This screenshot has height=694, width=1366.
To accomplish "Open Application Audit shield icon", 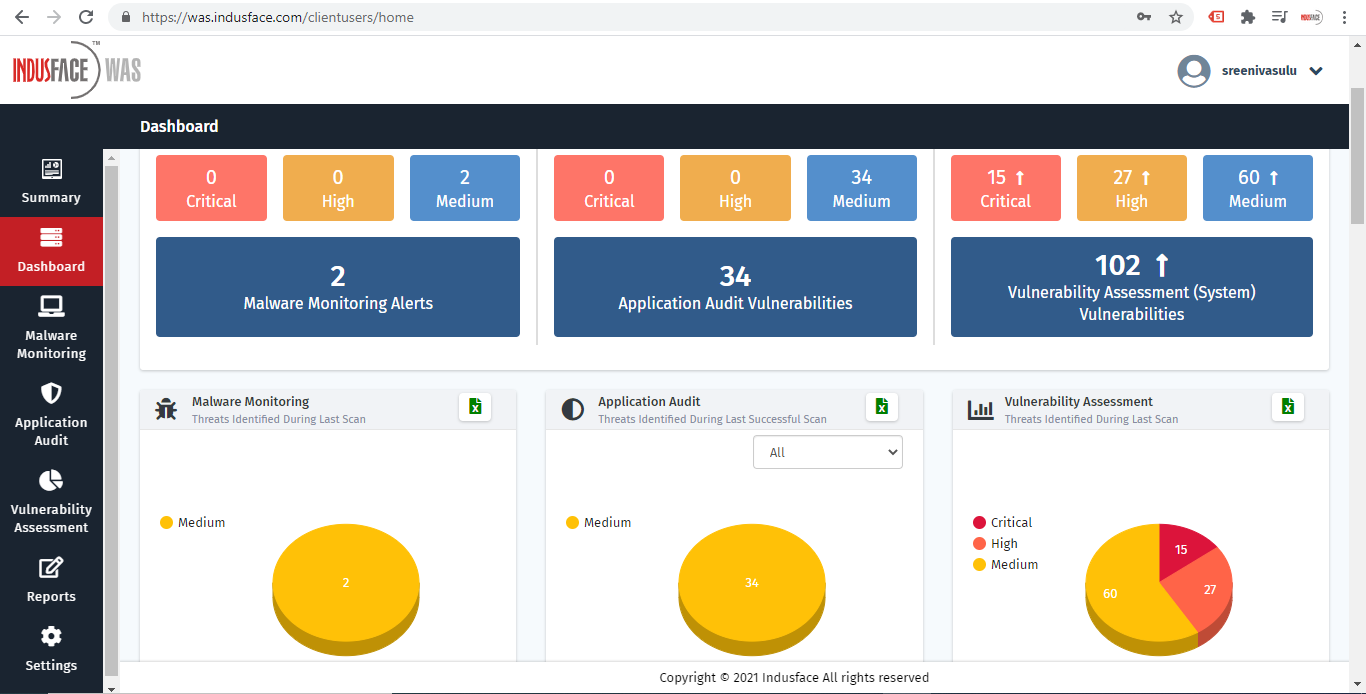I will 51,393.
